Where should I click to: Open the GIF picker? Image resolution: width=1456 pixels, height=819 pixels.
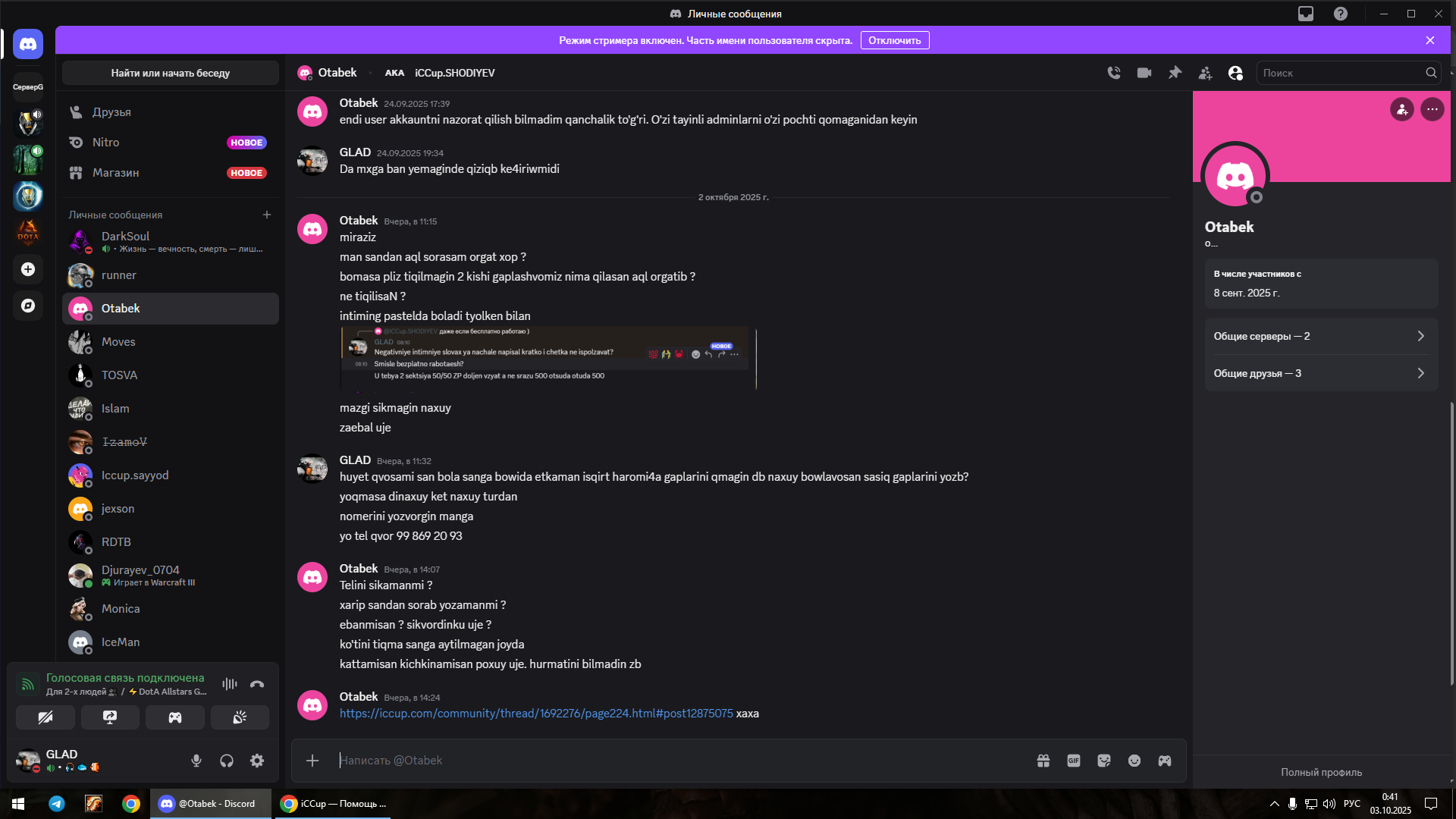click(1074, 761)
